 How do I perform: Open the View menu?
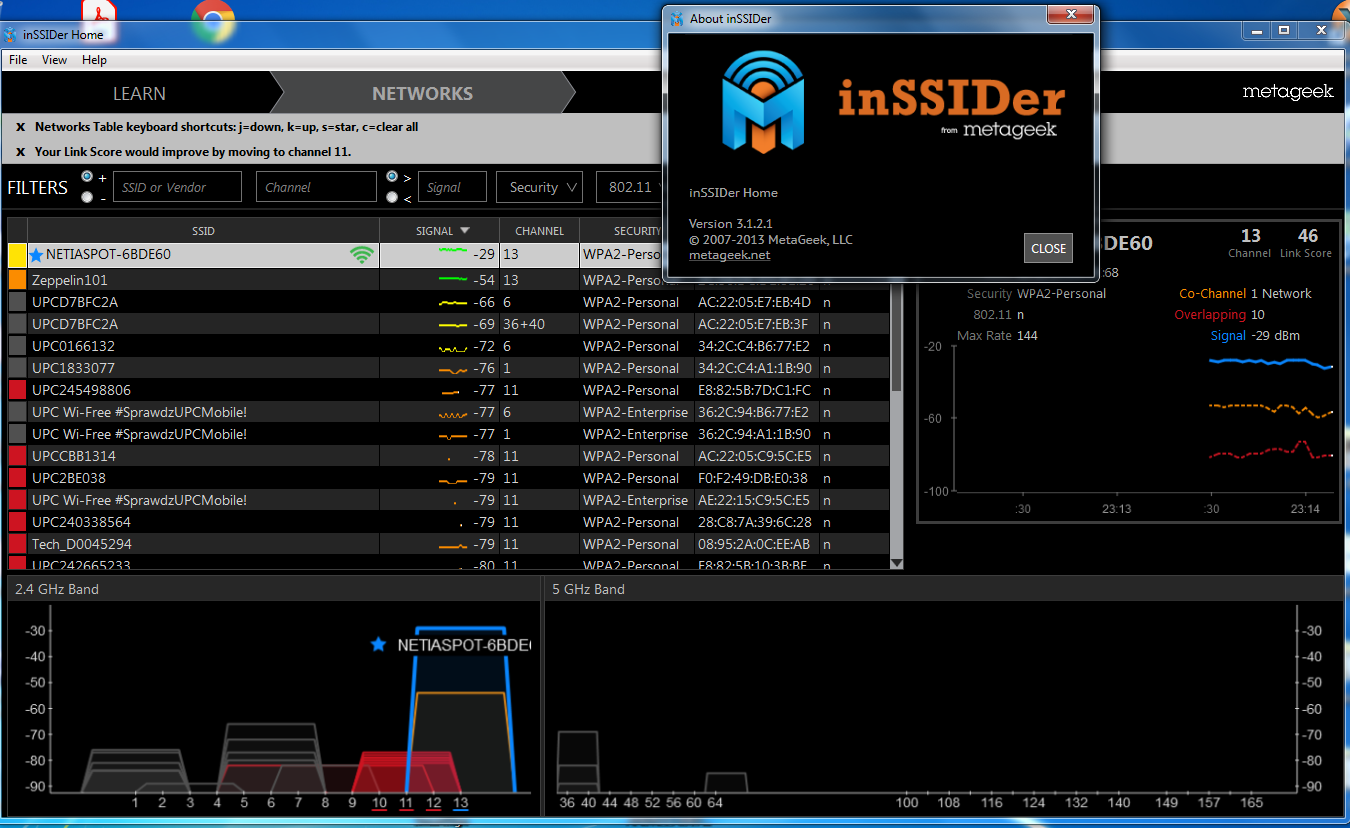tap(54, 60)
